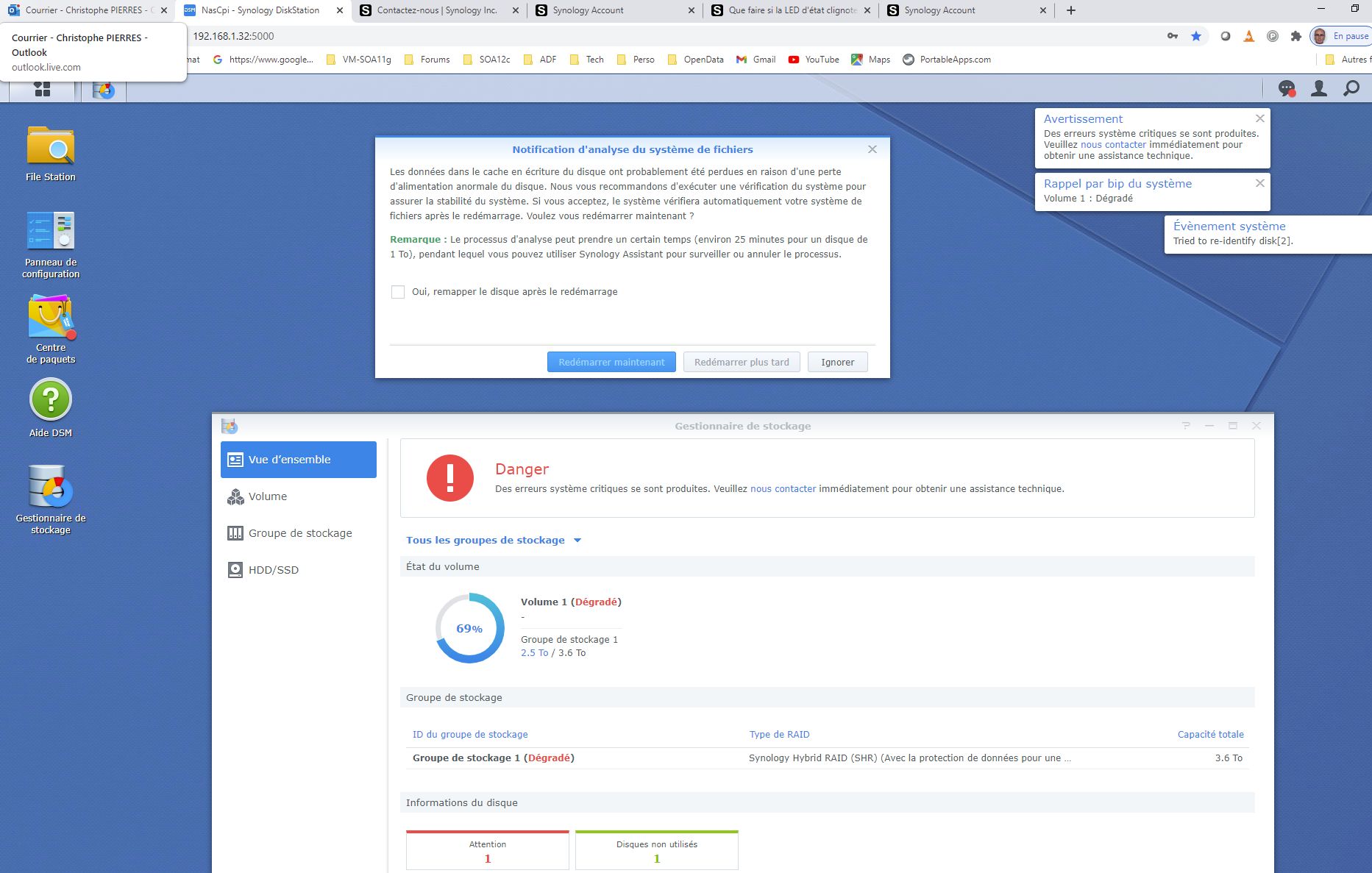Select the 'Groupe de stockage 1 (Dégradé)' row

tap(827, 758)
